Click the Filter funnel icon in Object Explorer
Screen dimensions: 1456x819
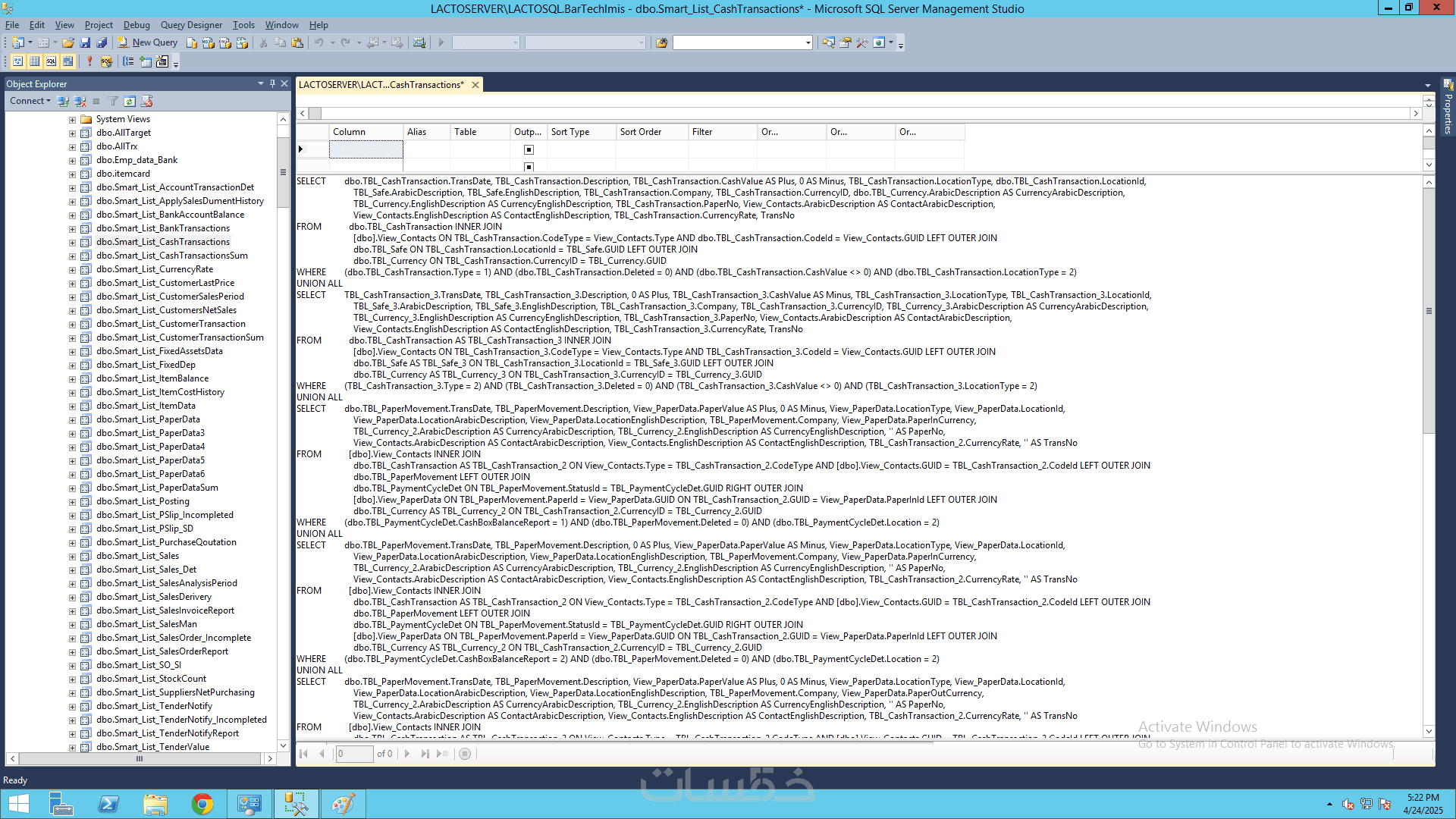click(113, 101)
